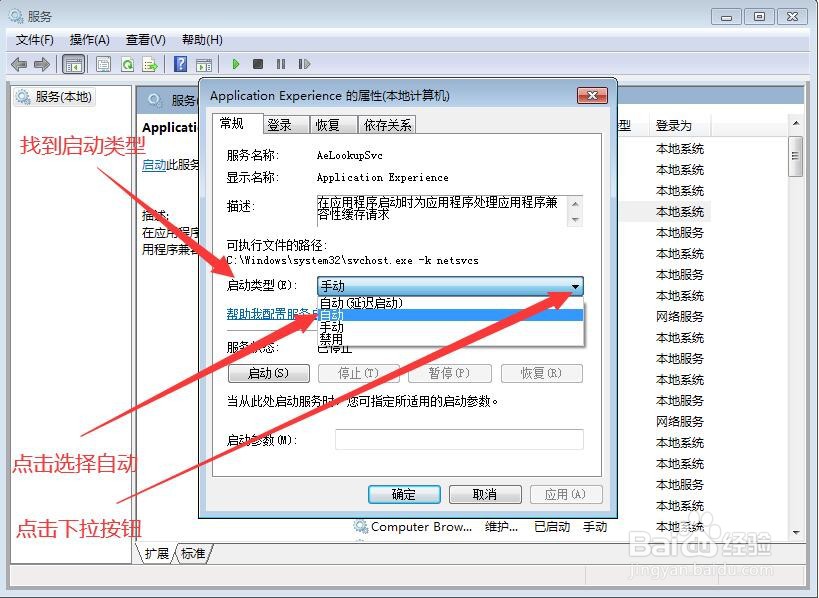
Task: Refresh the services list icon
Action: point(127,64)
